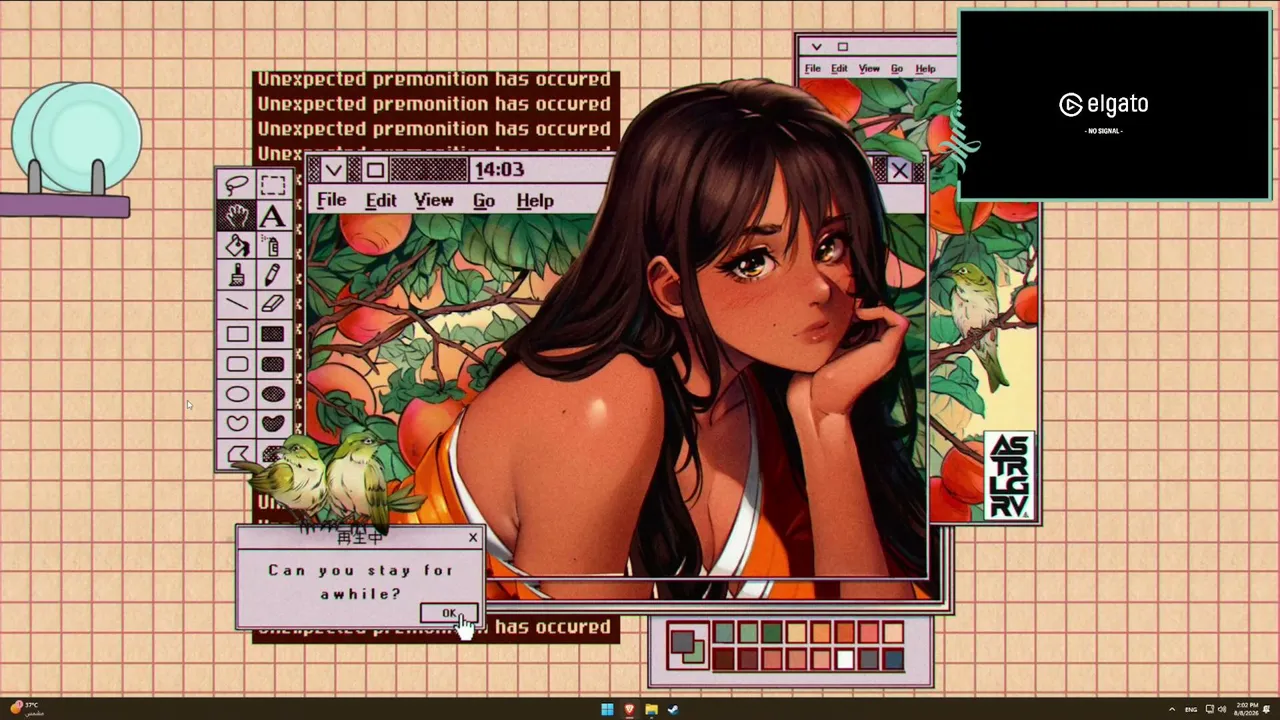Open the Windows Start menu
Screen dimensions: 1280x720
pos(607,710)
